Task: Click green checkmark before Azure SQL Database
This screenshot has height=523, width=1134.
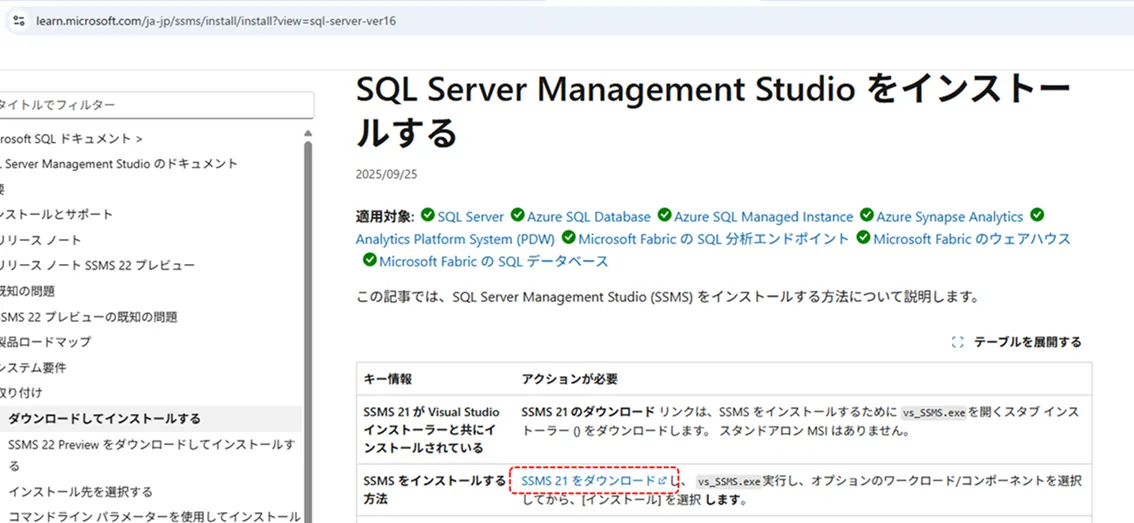Action: tap(517, 216)
